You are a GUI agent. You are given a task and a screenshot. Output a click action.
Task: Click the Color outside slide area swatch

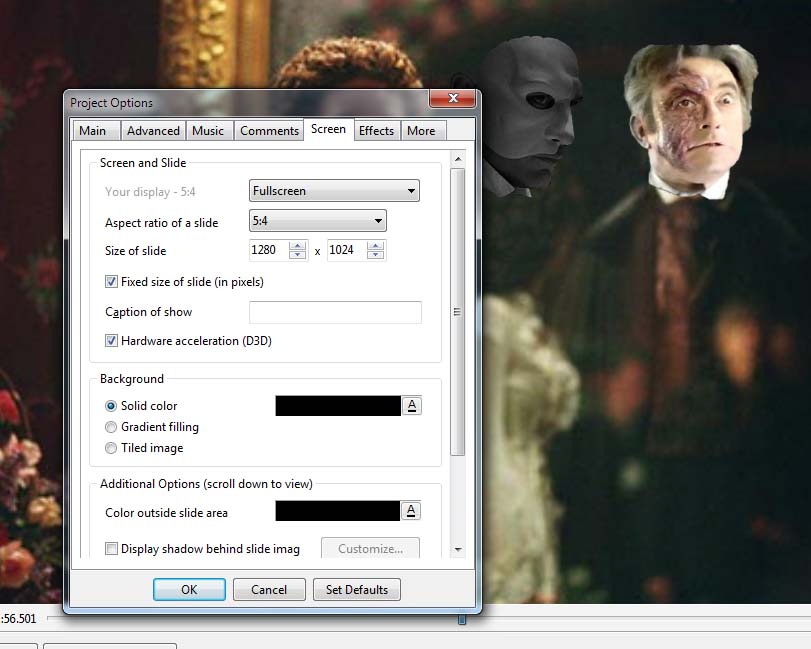pyautogui.click(x=337, y=511)
